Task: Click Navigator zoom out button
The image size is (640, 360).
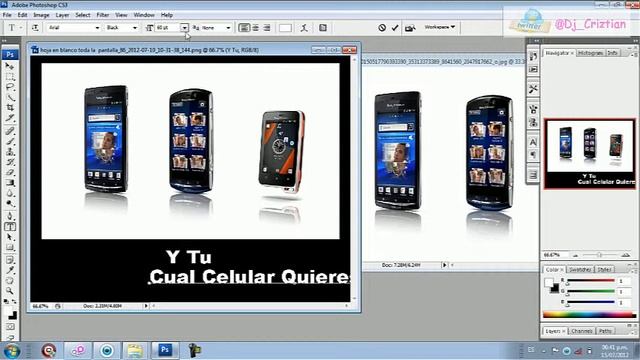Action: [x=576, y=255]
